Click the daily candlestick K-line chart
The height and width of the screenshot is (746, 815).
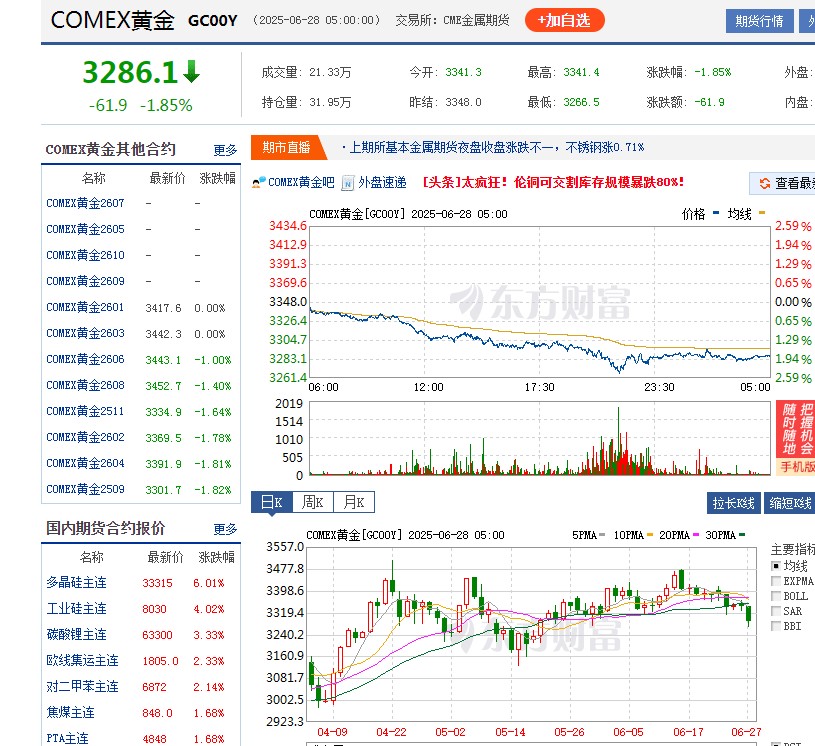532,634
